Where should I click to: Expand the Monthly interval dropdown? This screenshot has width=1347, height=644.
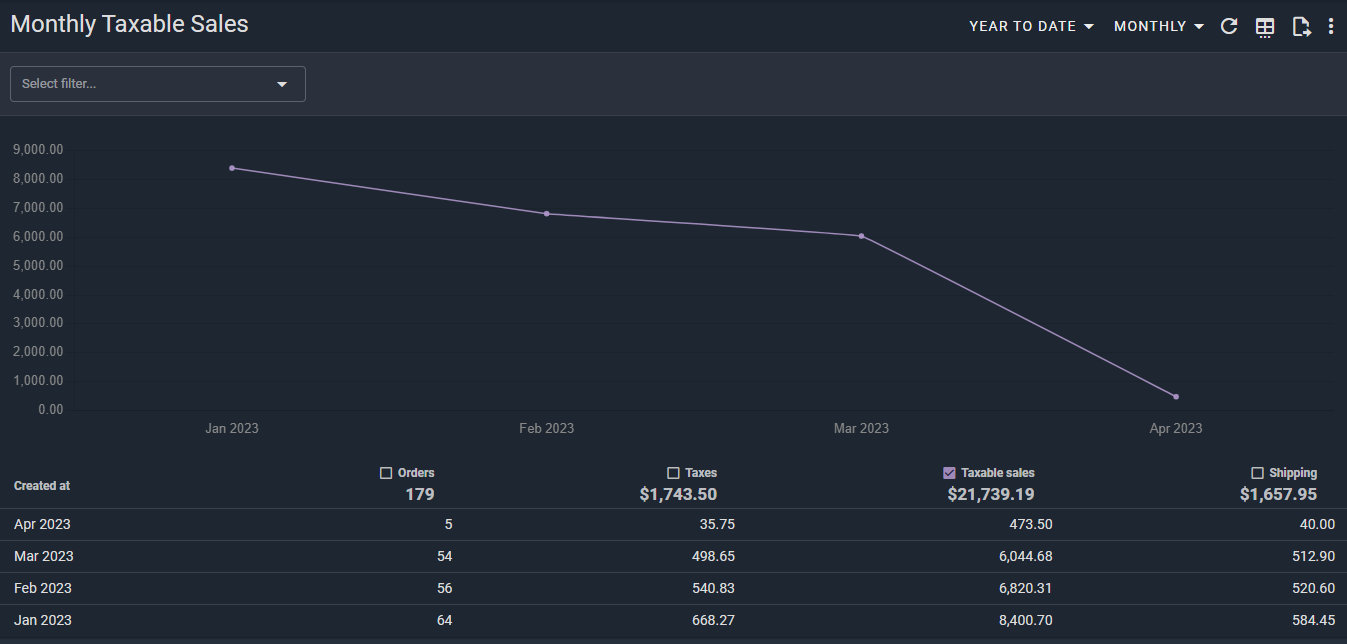(1158, 27)
